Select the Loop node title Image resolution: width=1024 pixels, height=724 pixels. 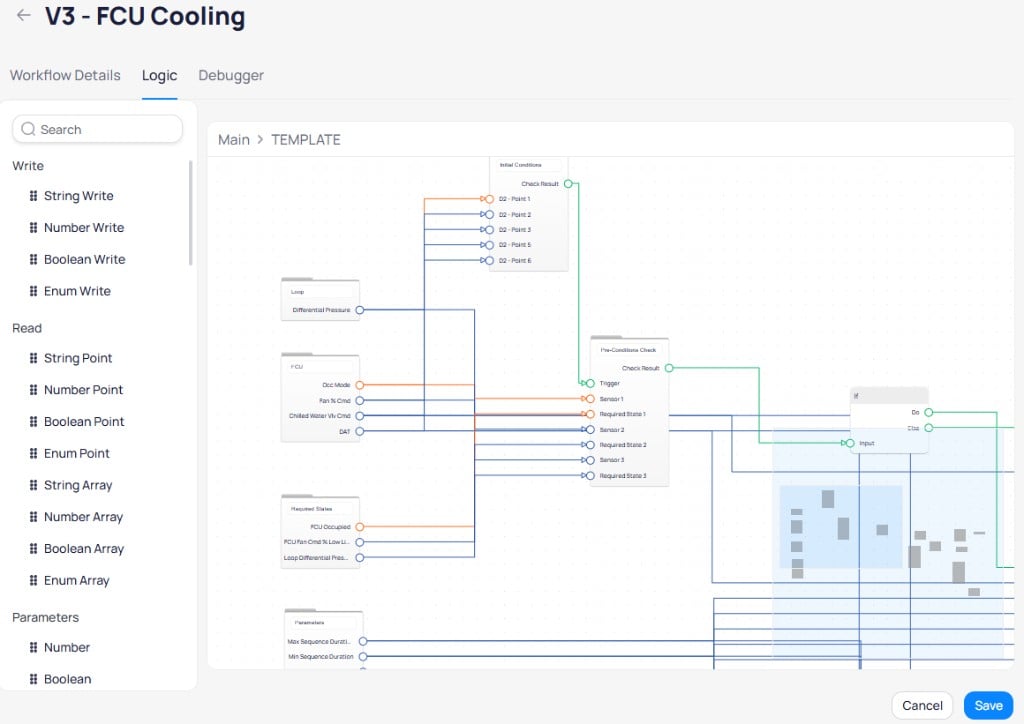[298, 292]
